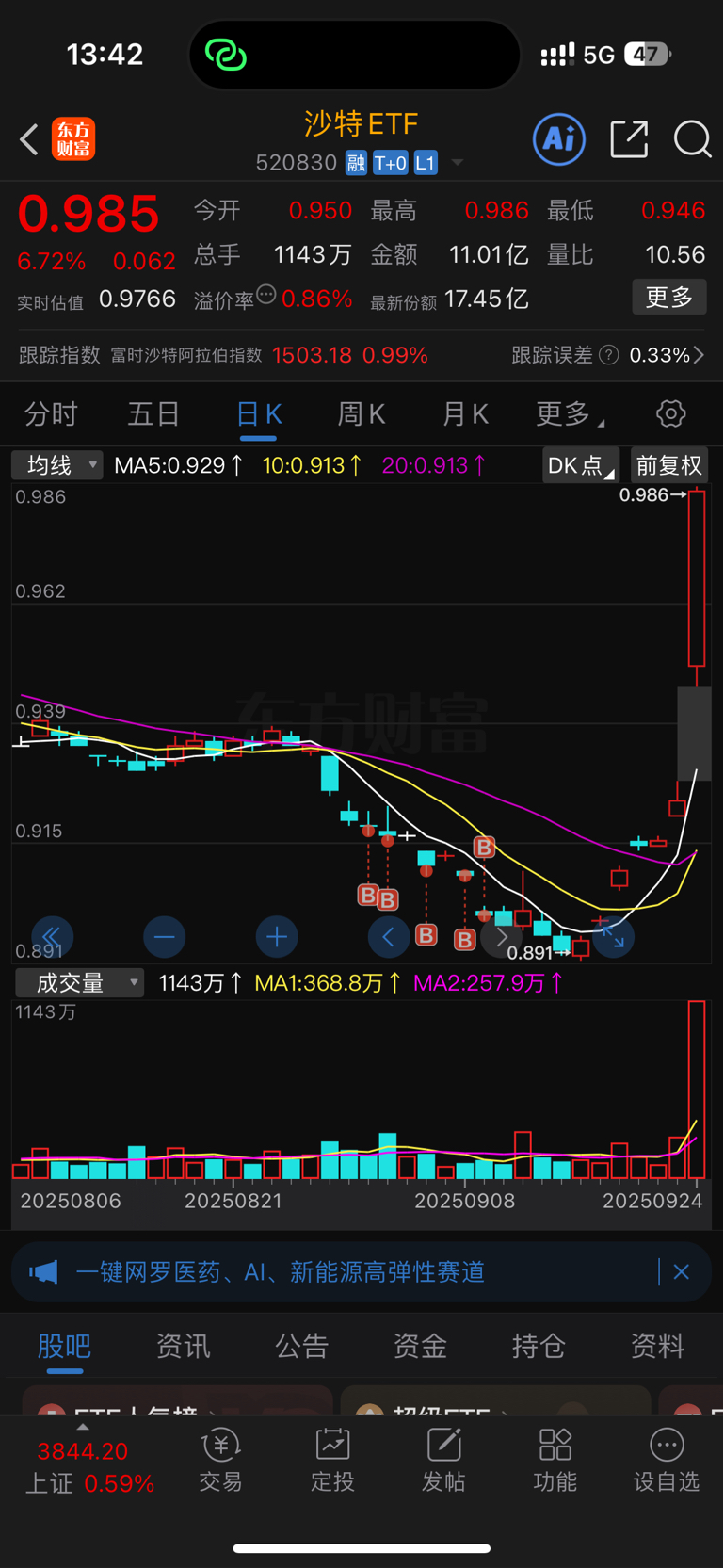The image size is (724, 1568).
Task: Tap the L1 level badge
Action: coord(426,163)
